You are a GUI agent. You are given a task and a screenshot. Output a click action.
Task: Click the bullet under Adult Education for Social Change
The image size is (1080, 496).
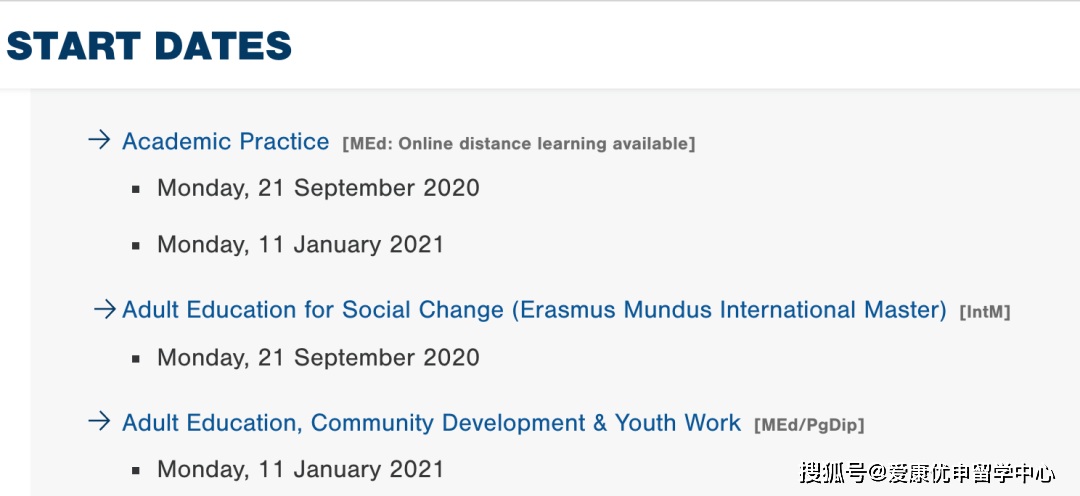coord(136,358)
